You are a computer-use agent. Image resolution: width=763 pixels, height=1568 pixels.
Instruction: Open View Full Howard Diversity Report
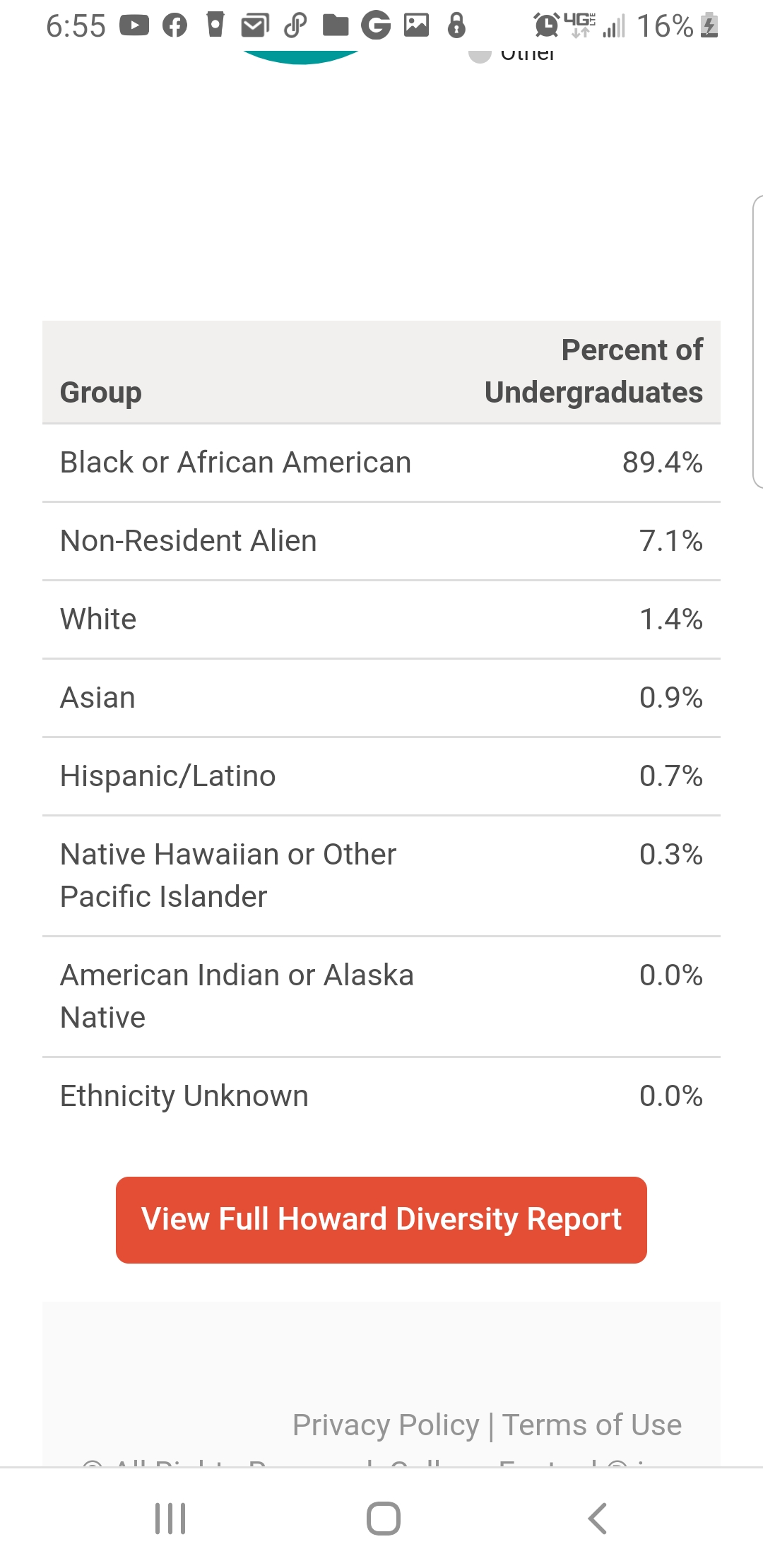point(381,1220)
